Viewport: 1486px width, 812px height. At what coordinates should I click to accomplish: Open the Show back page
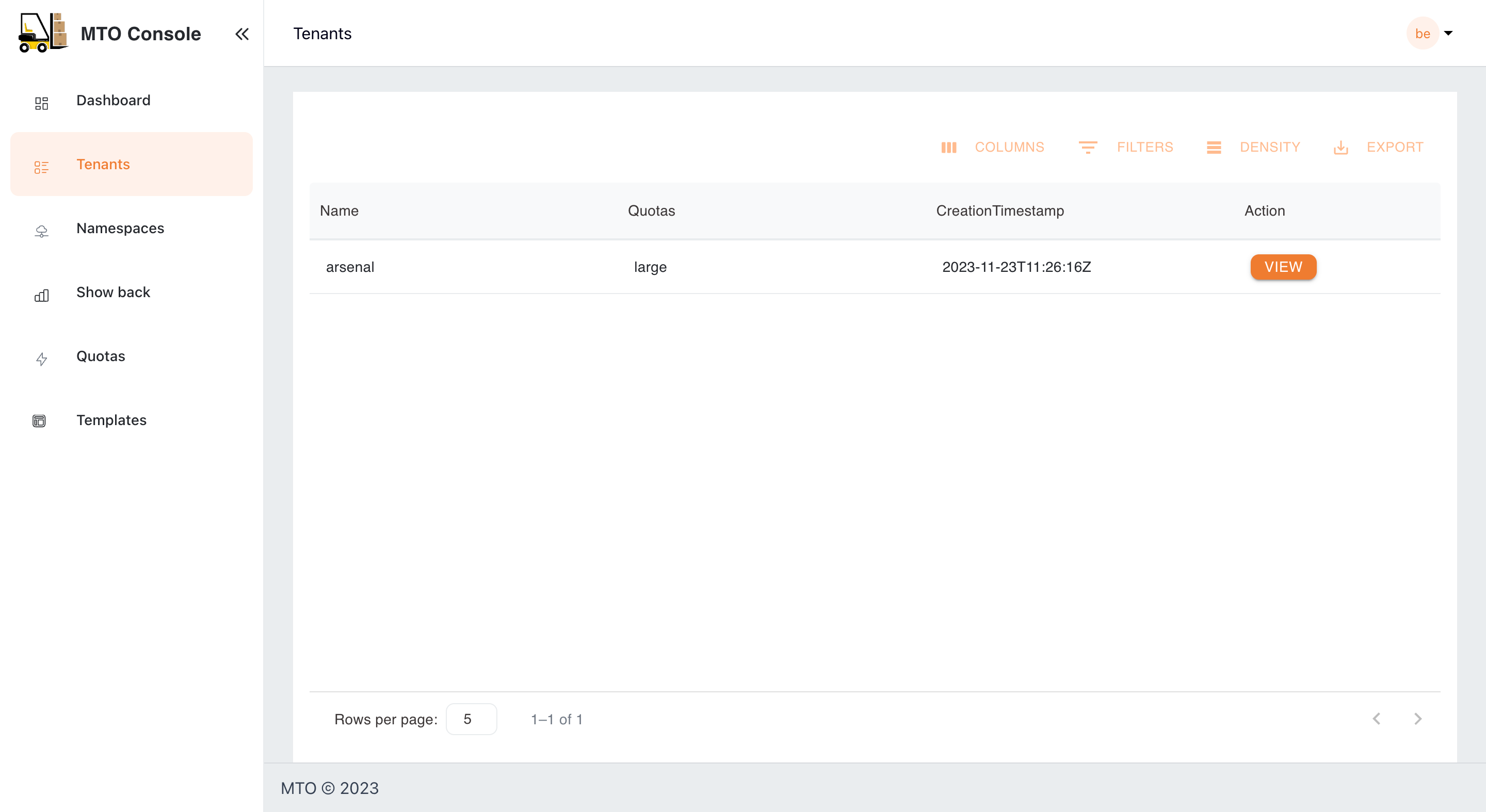132,293
